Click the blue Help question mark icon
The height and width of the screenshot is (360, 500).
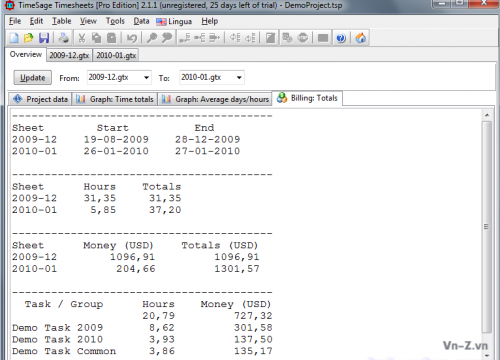[x=341, y=38]
